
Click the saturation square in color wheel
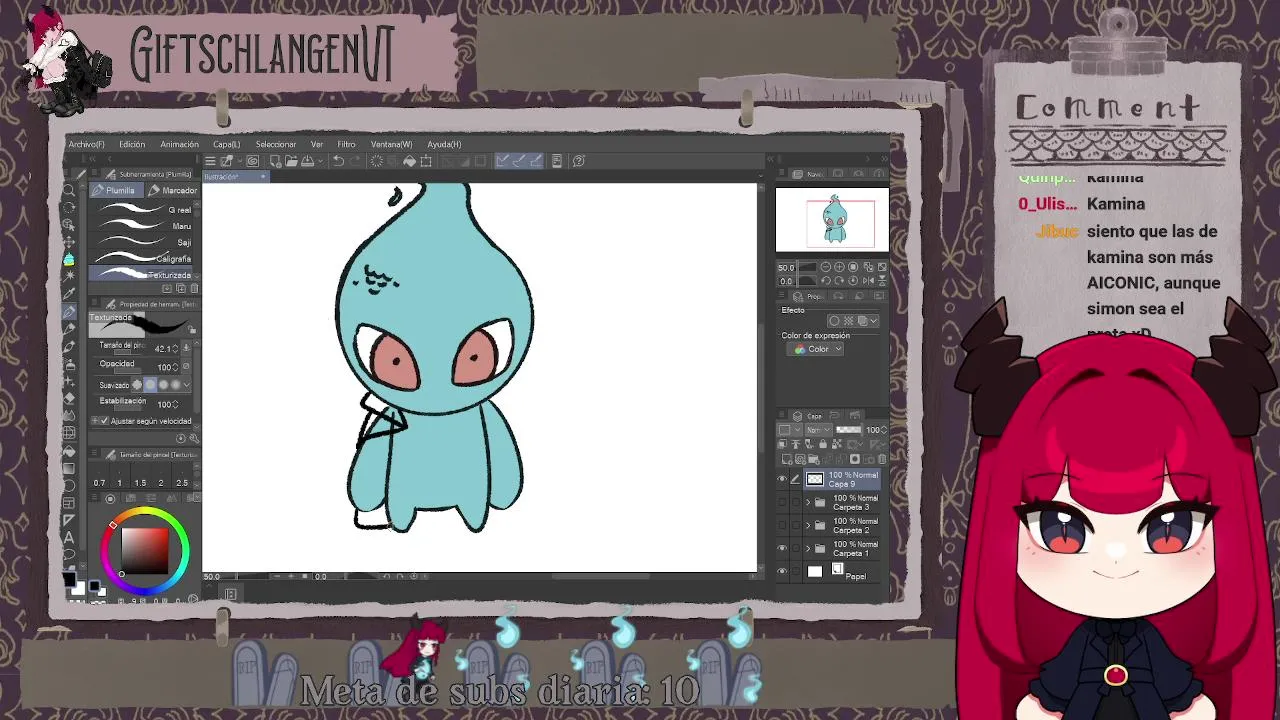(145, 550)
